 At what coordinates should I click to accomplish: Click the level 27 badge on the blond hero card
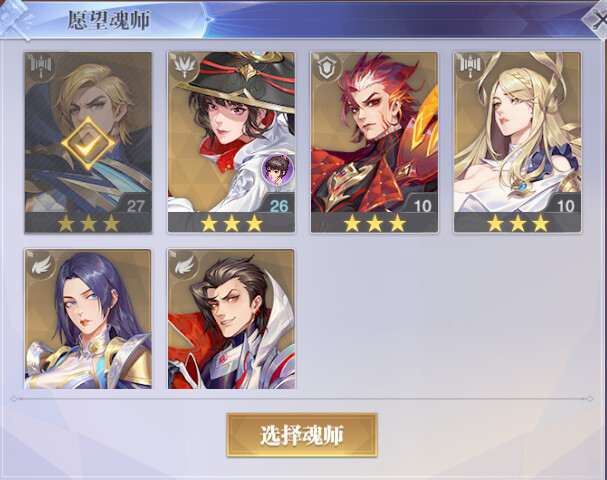point(135,206)
